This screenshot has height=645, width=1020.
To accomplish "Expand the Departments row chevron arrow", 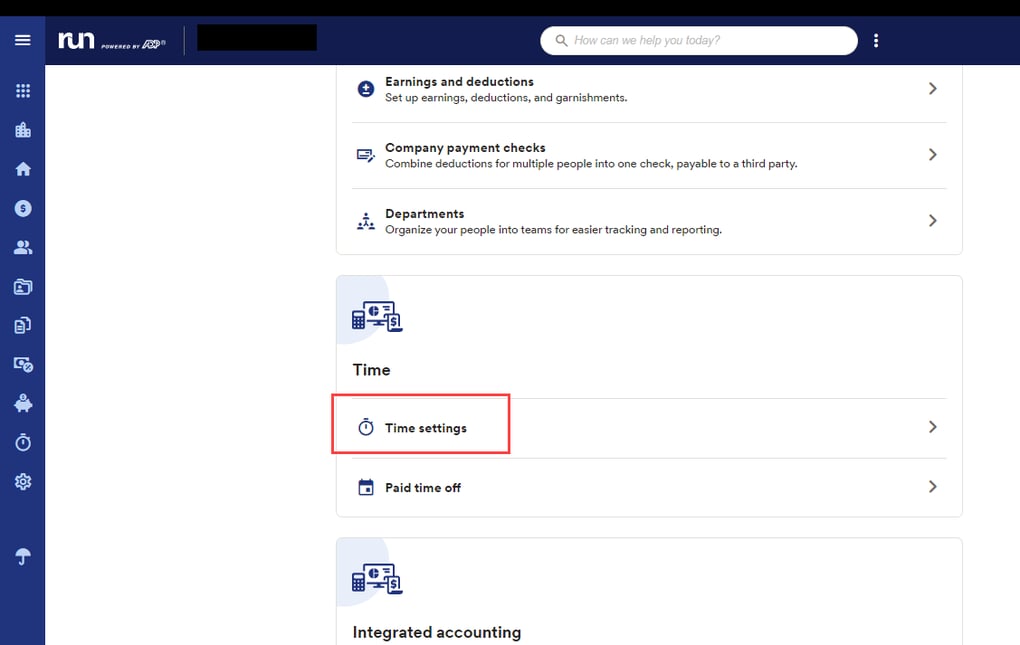I will 932,221.
